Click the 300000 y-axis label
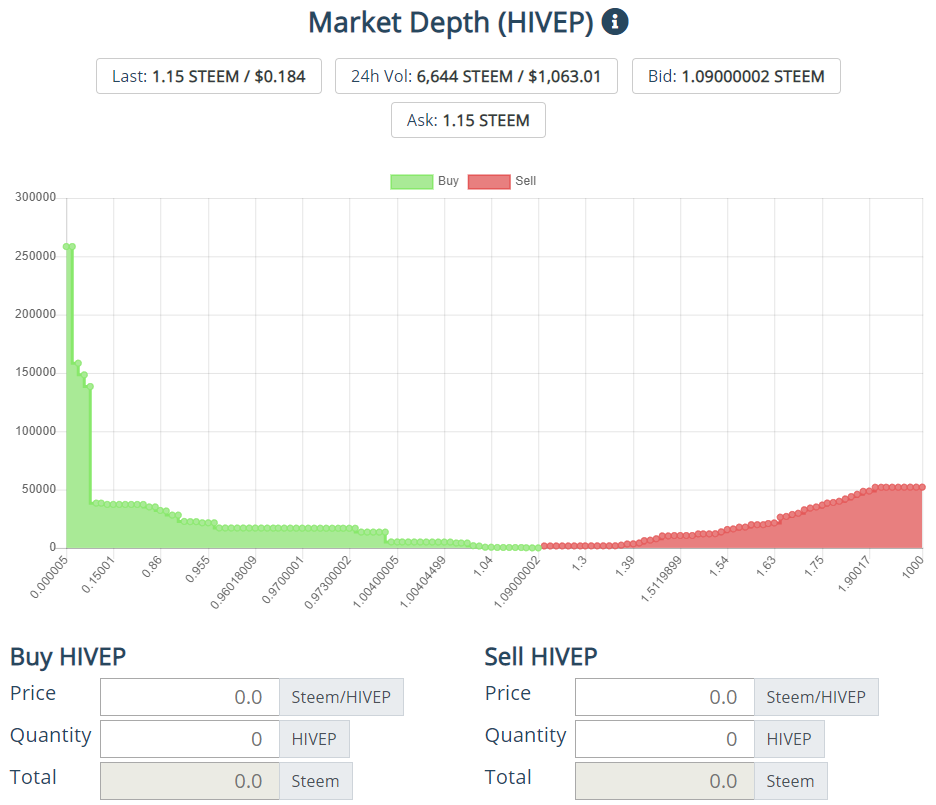 click(x=35, y=197)
